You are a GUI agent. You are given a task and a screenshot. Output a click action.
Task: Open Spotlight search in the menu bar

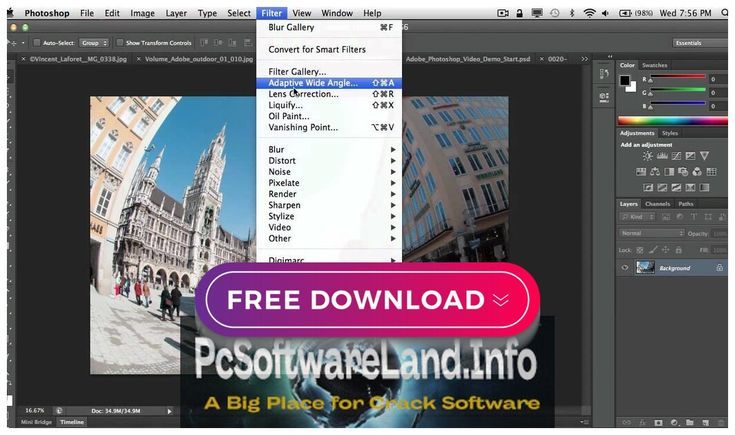pos(725,13)
